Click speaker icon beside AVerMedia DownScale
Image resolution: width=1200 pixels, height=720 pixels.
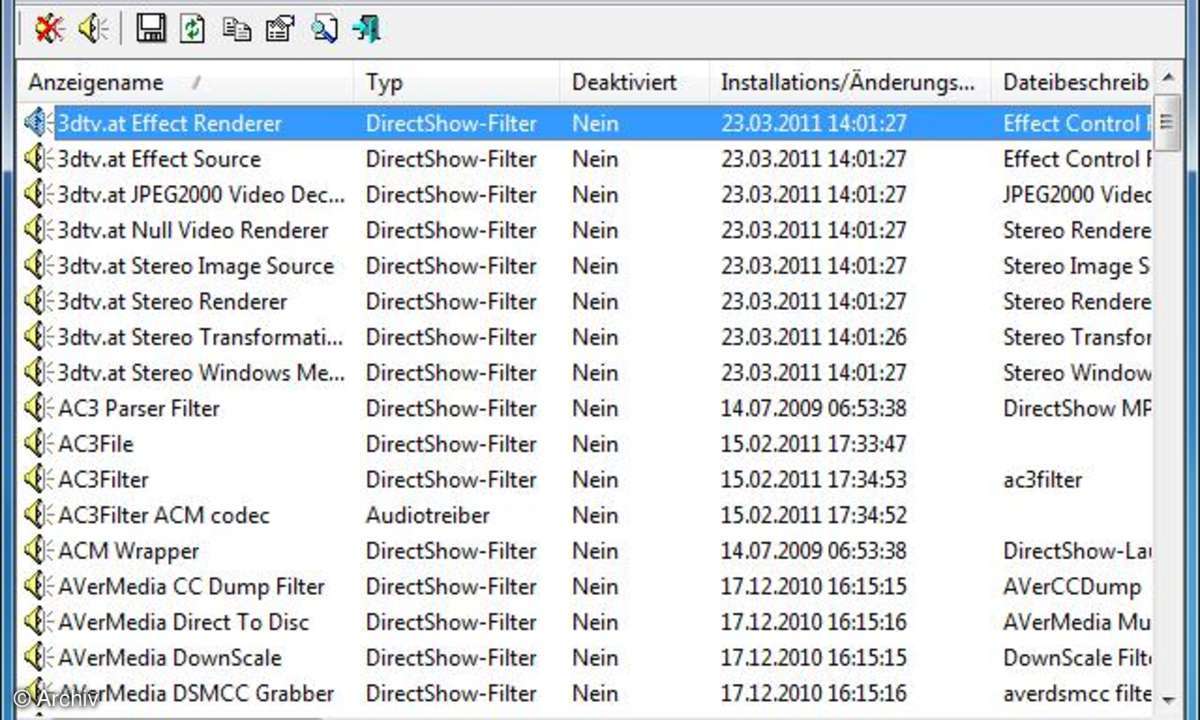click(x=37, y=658)
